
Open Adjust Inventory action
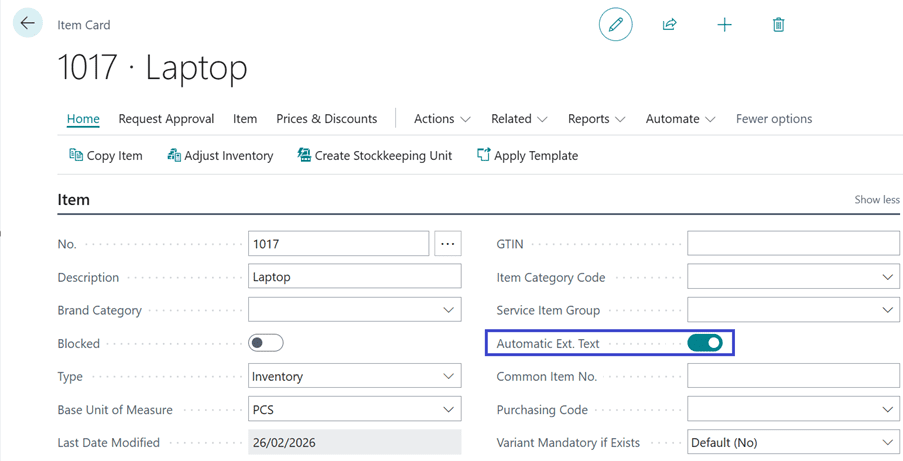pyautogui.click(x=219, y=155)
